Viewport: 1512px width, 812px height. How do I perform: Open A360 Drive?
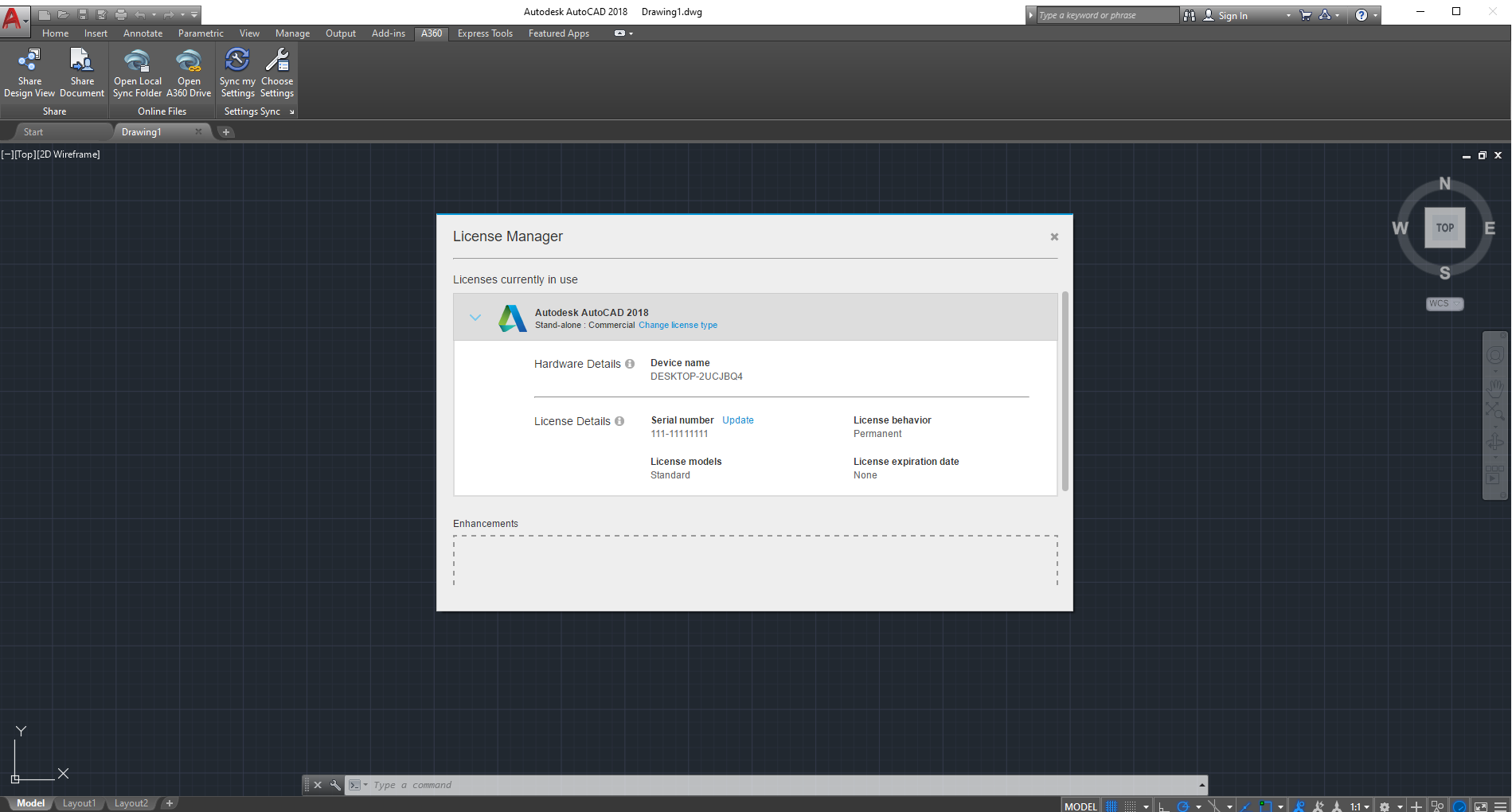[189, 72]
